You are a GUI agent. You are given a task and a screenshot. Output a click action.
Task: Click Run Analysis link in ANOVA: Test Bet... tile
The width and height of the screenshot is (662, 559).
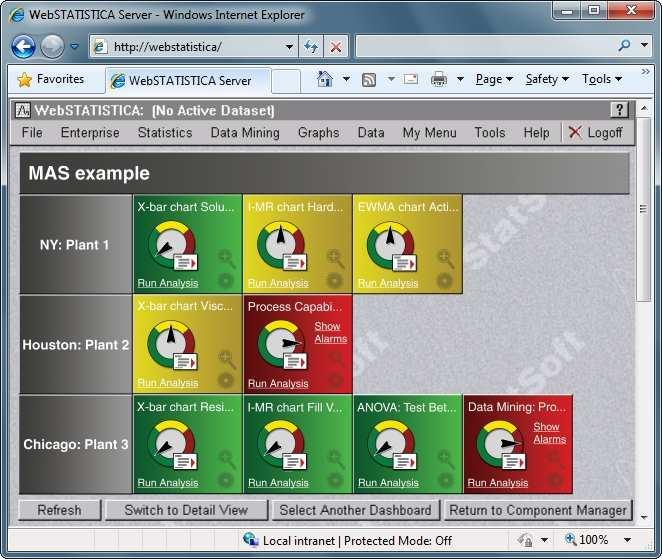coord(388,483)
